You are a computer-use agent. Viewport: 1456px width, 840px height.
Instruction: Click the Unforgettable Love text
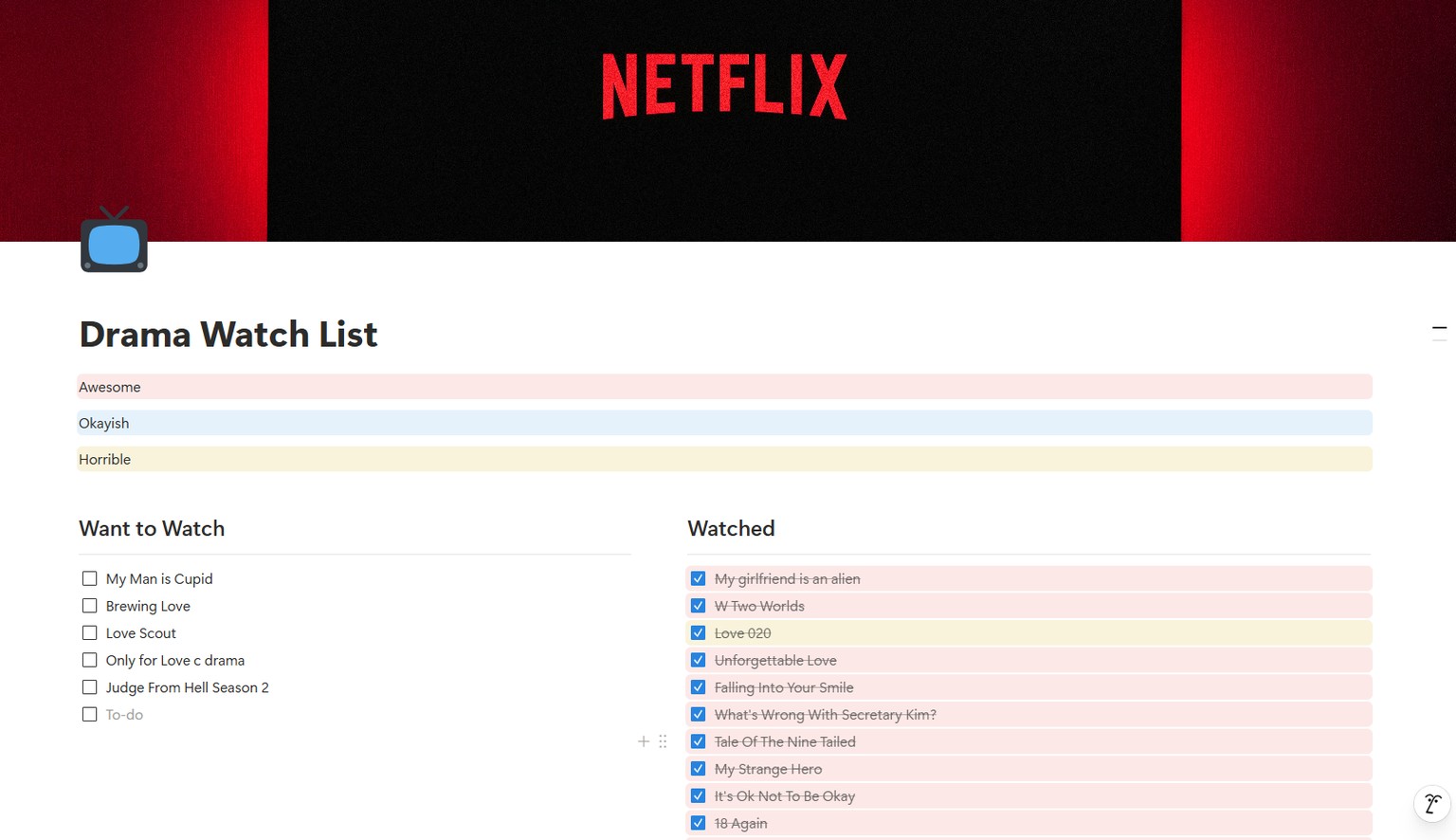coord(775,660)
